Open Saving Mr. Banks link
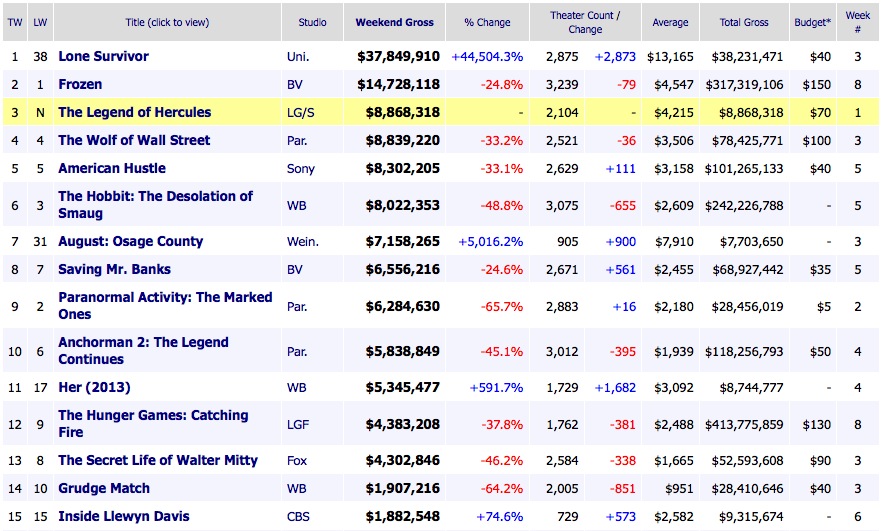Screen dimensions: 882x531 (114, 269)
